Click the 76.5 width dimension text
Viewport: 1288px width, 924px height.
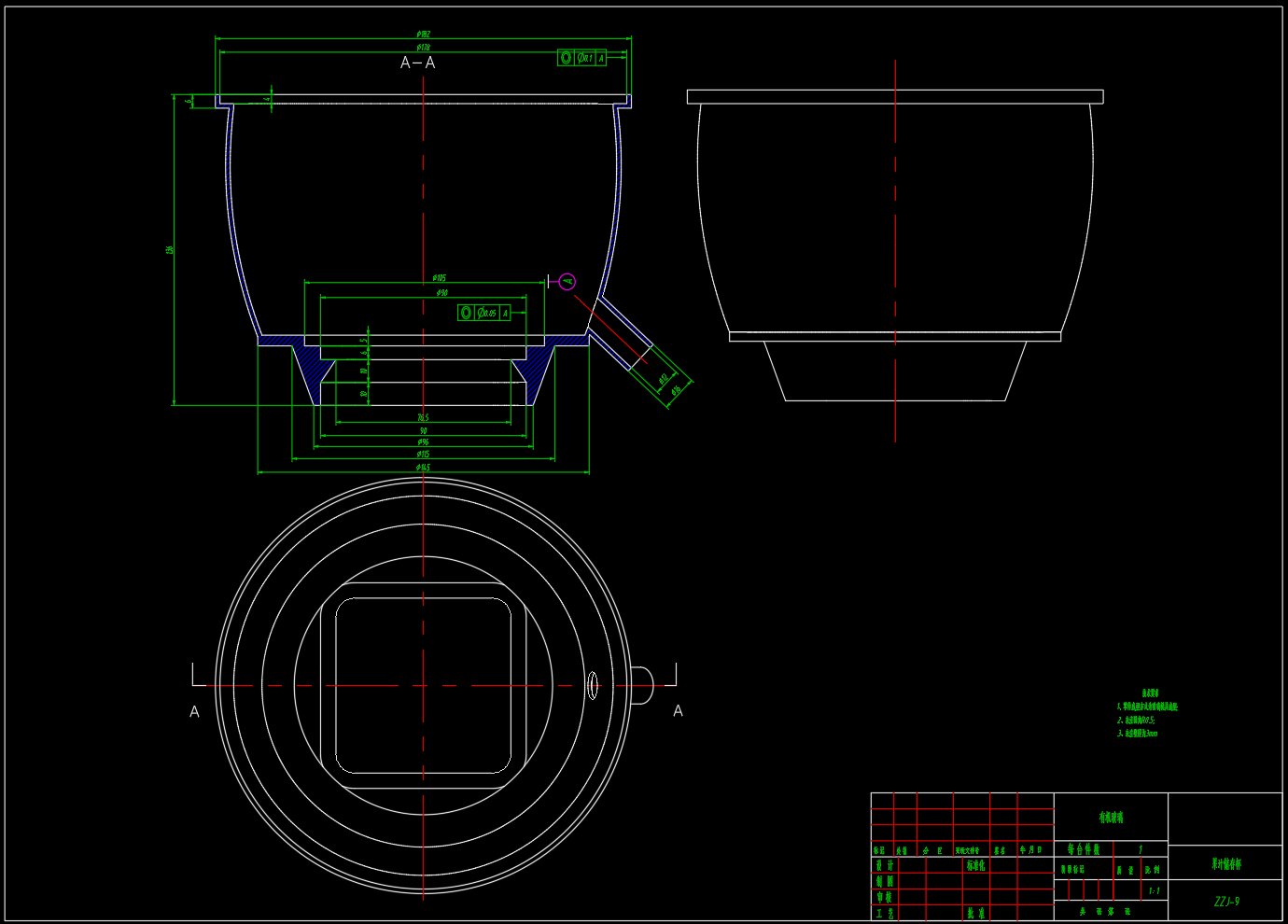[423, 418]
